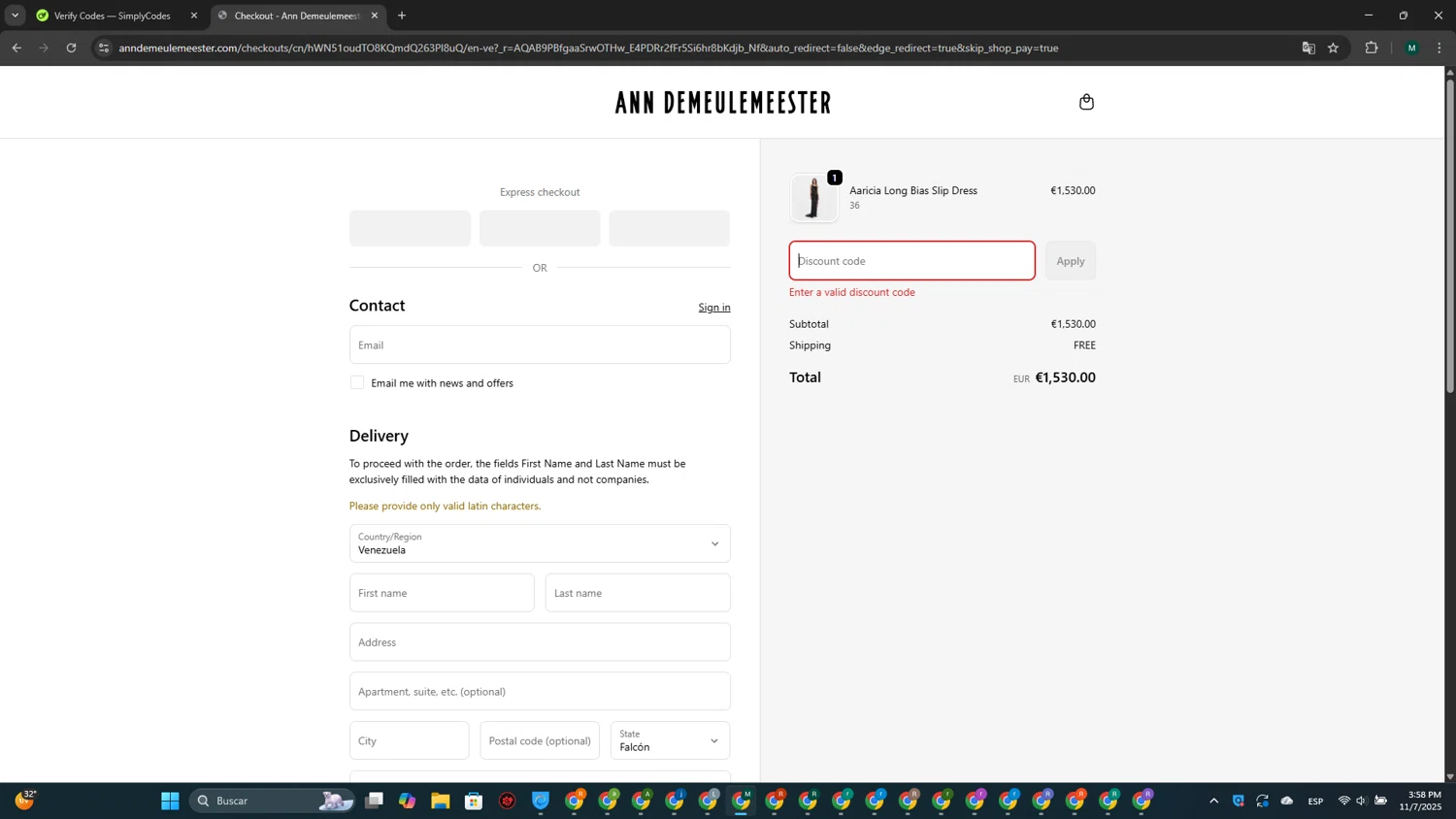Click the Total €1,530.00 amount
The image size is (1456, 819).
coord(1065,377)
